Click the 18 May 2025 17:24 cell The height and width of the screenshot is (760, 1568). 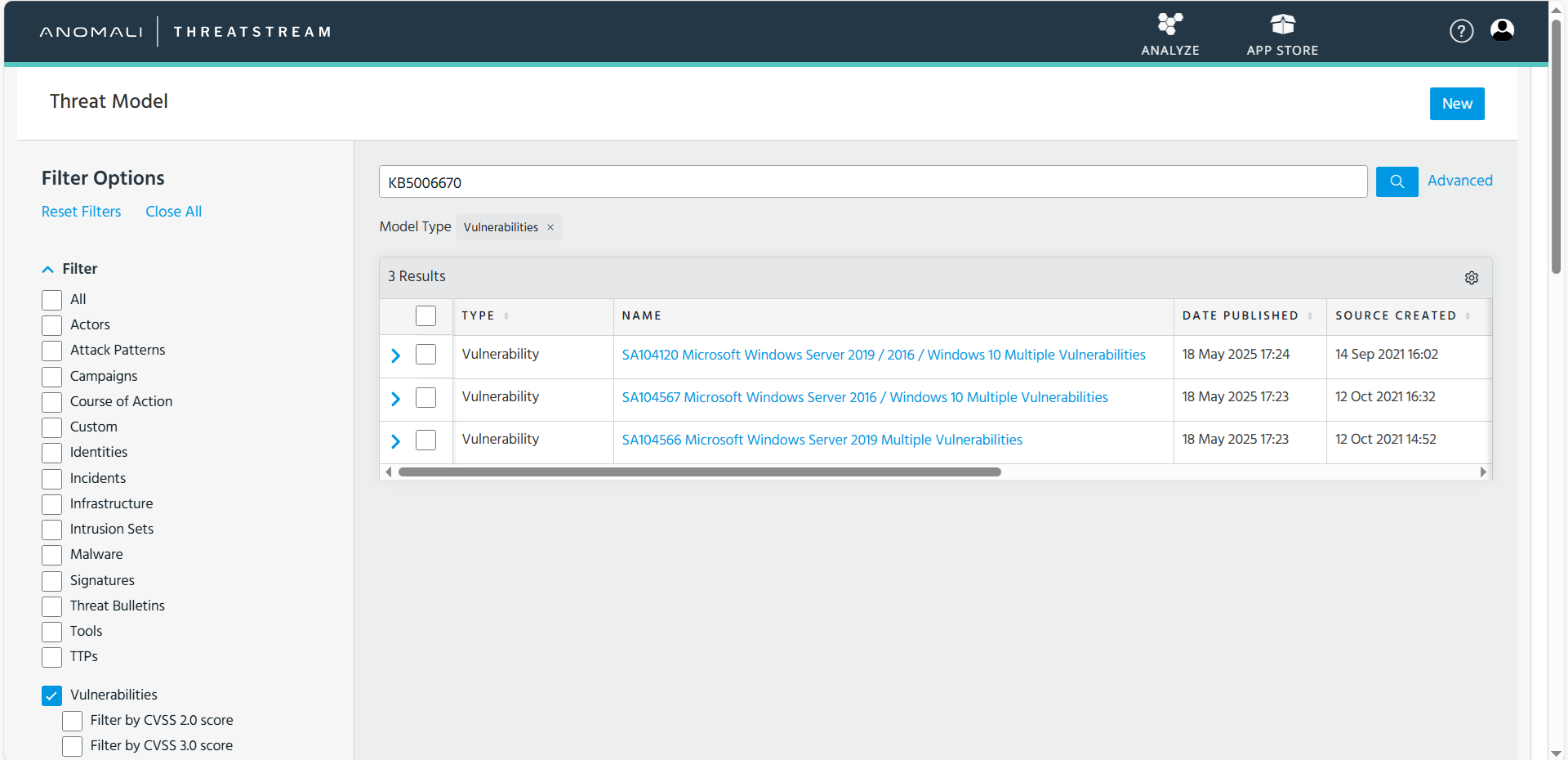point(1236,354)
